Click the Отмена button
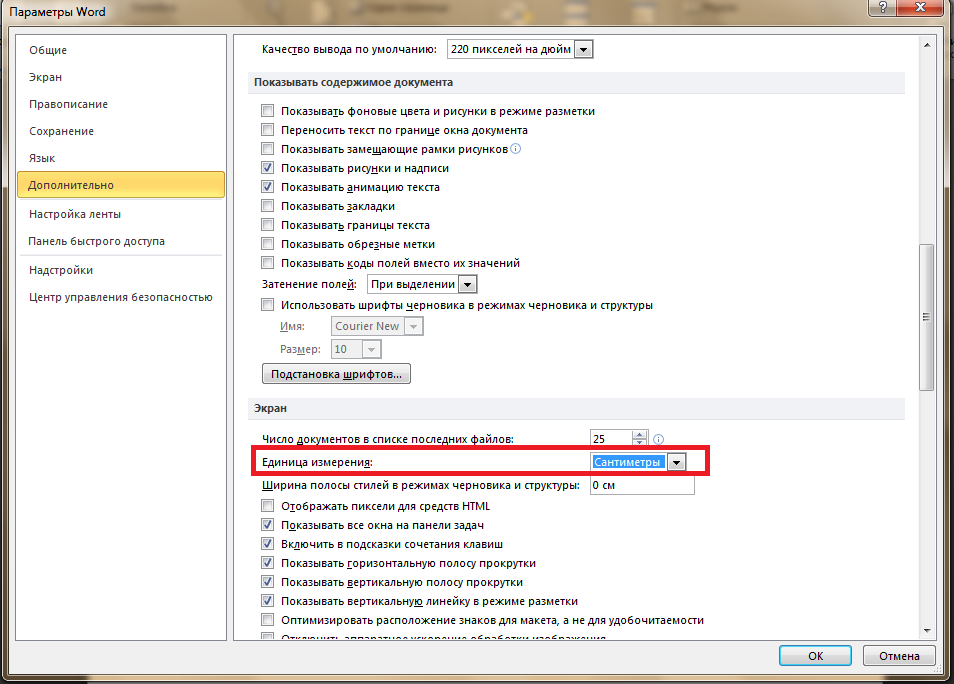This screenshot has width=954, height=684. click(899, 656)
